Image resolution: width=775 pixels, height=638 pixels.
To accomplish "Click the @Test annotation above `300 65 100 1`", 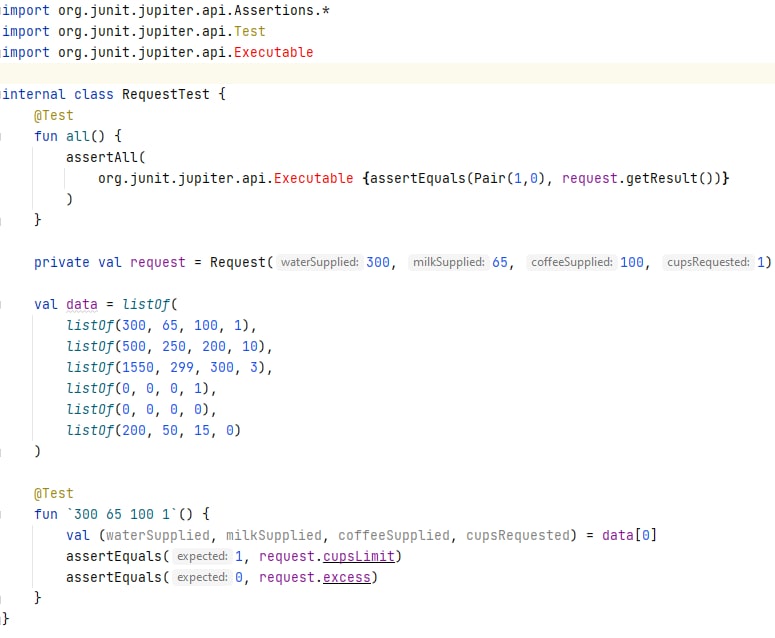I will (53, 494).
